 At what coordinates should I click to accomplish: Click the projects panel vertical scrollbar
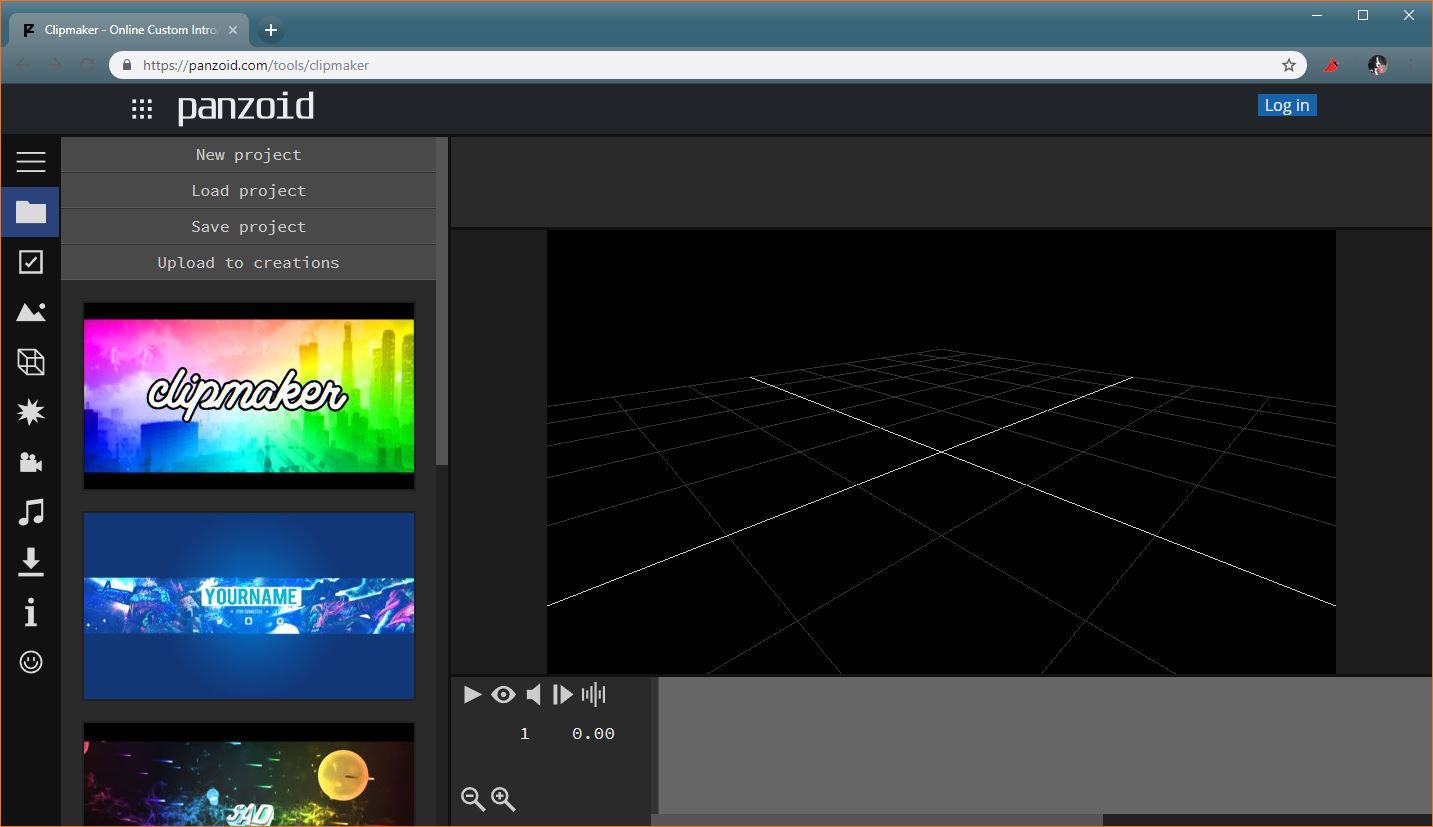(x=442, y=300)
